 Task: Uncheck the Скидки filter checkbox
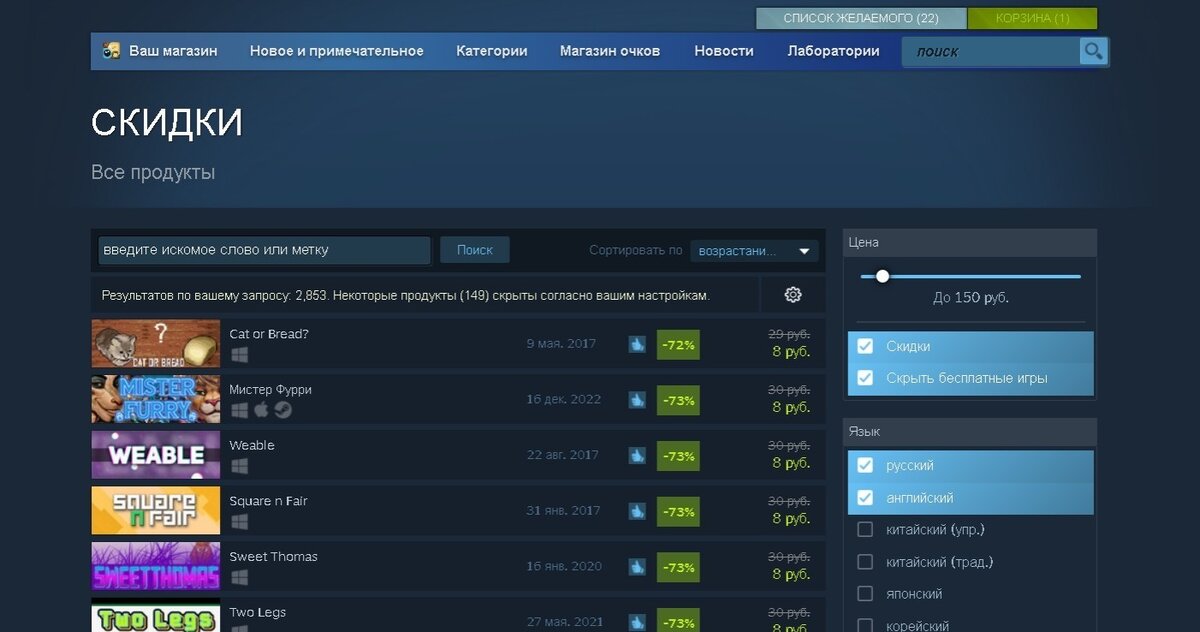(866, 347)
